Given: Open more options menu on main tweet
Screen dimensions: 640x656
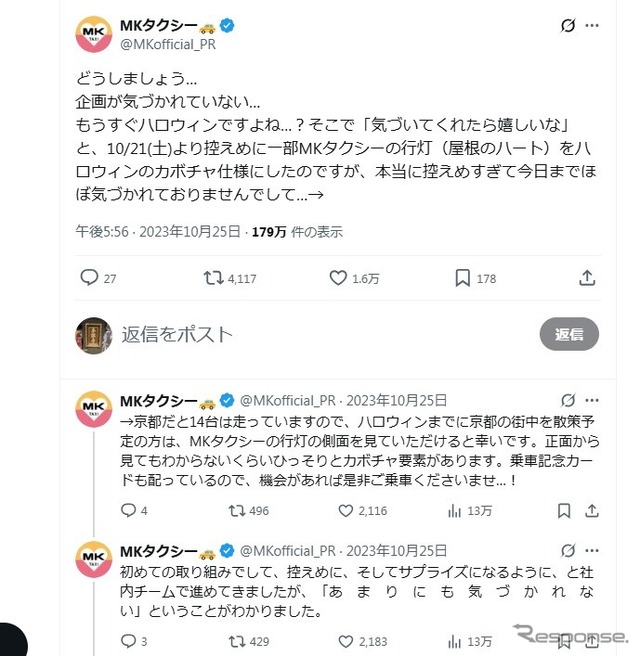Looking at the screenshot, I should click(596, 25).
